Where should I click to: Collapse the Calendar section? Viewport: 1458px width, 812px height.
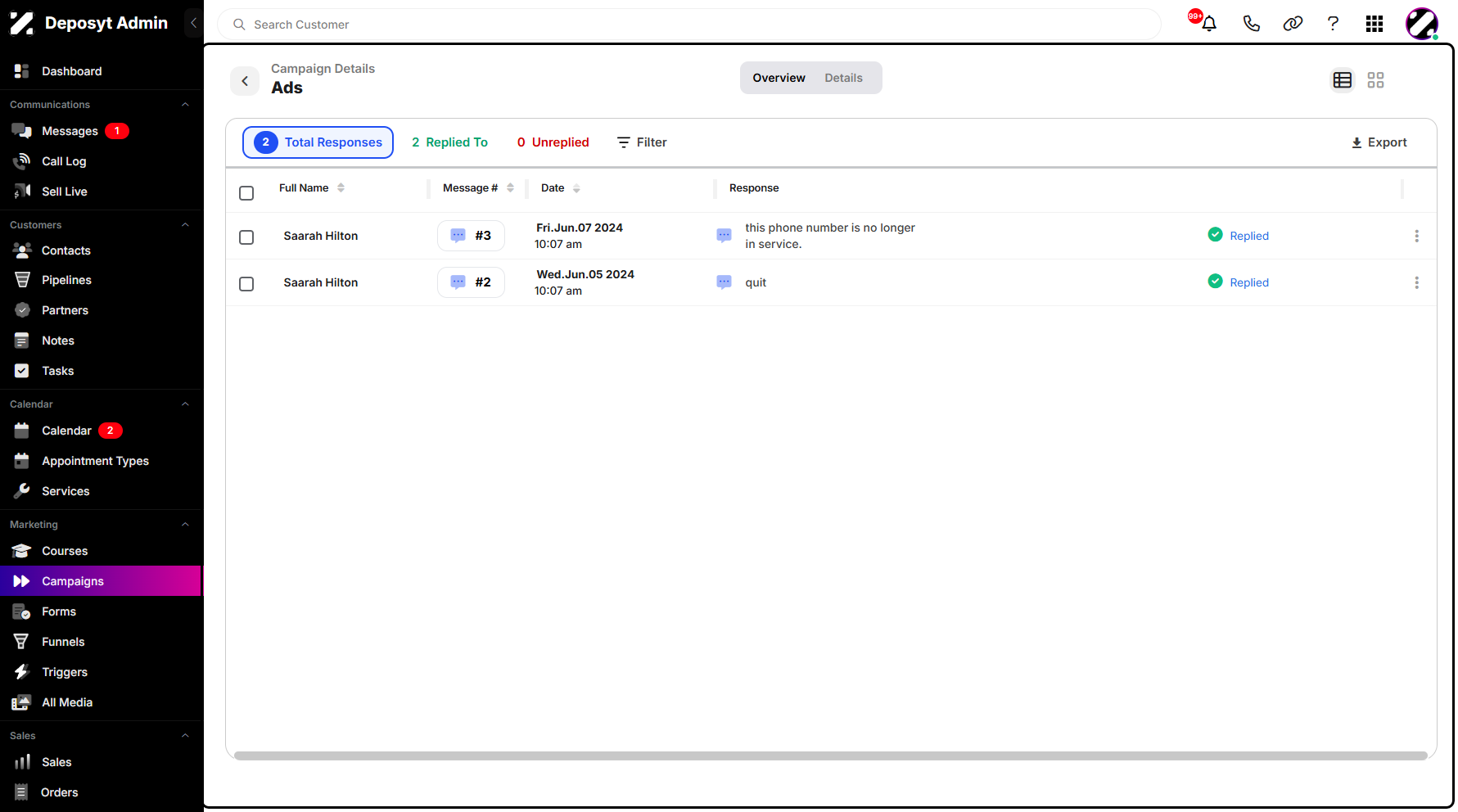[185, 404]
